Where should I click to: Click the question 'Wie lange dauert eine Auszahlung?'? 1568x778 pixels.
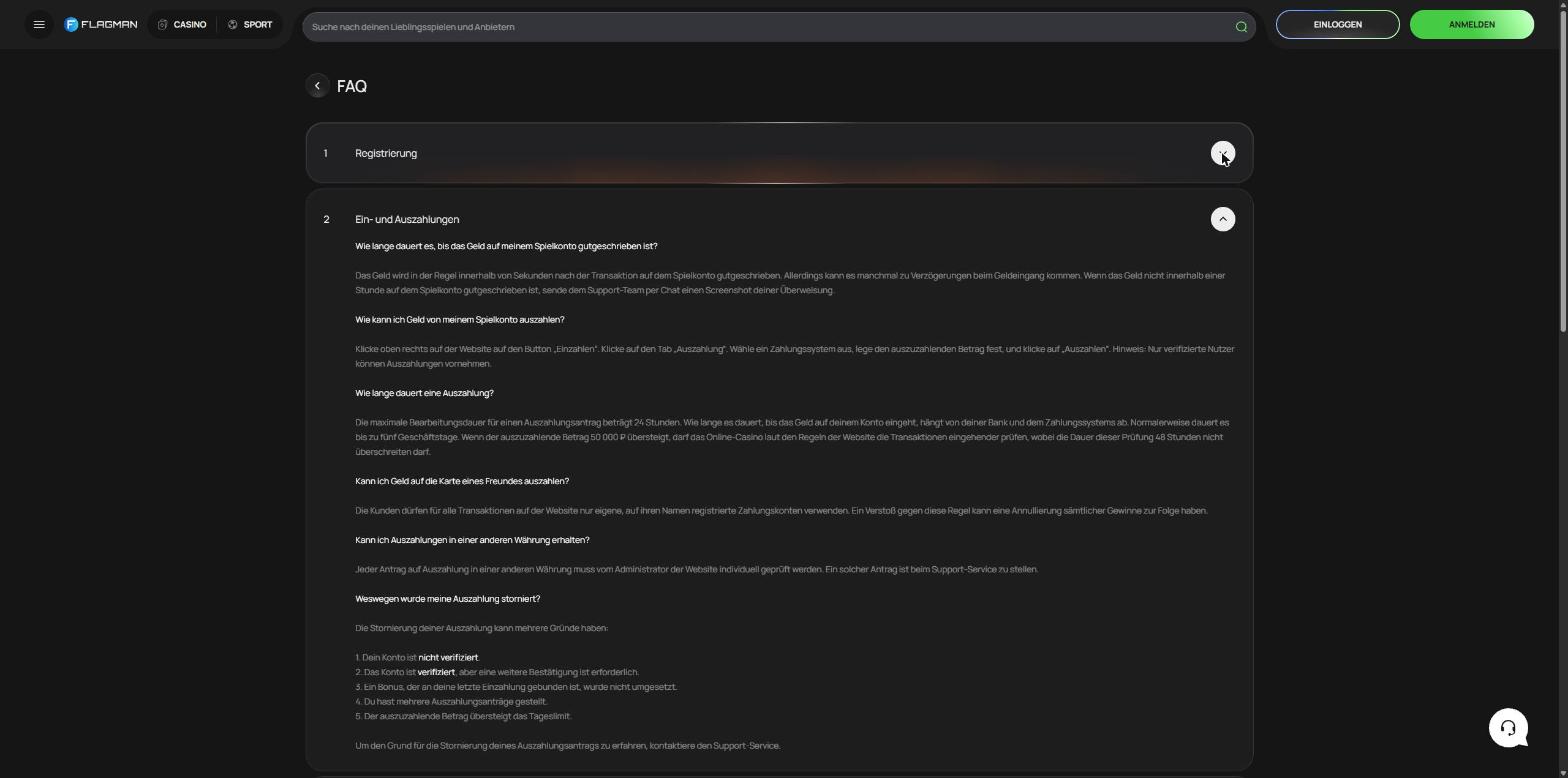coord(424,393)
